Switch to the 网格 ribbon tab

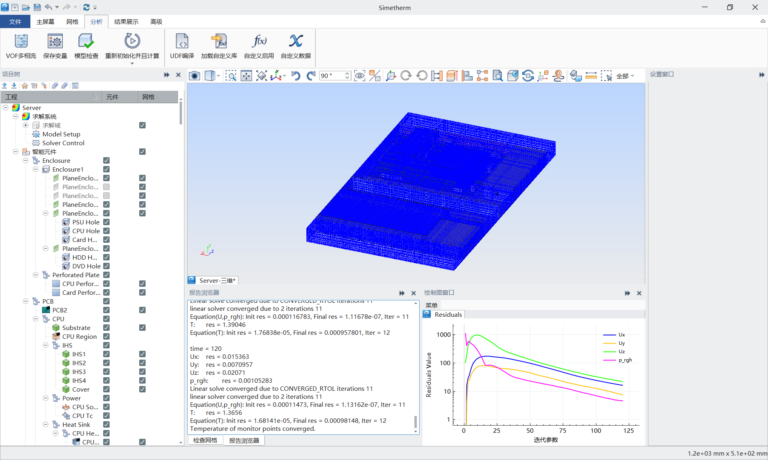click(x=72, y=22)
